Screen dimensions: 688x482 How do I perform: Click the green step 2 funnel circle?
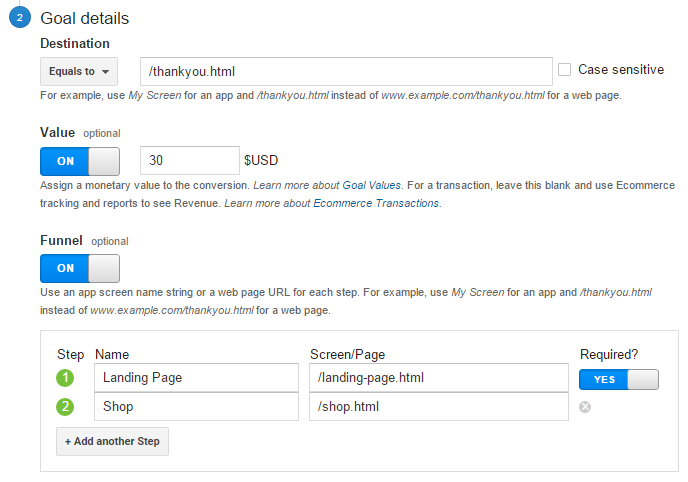pyautogui.click(x=65, y=407)
